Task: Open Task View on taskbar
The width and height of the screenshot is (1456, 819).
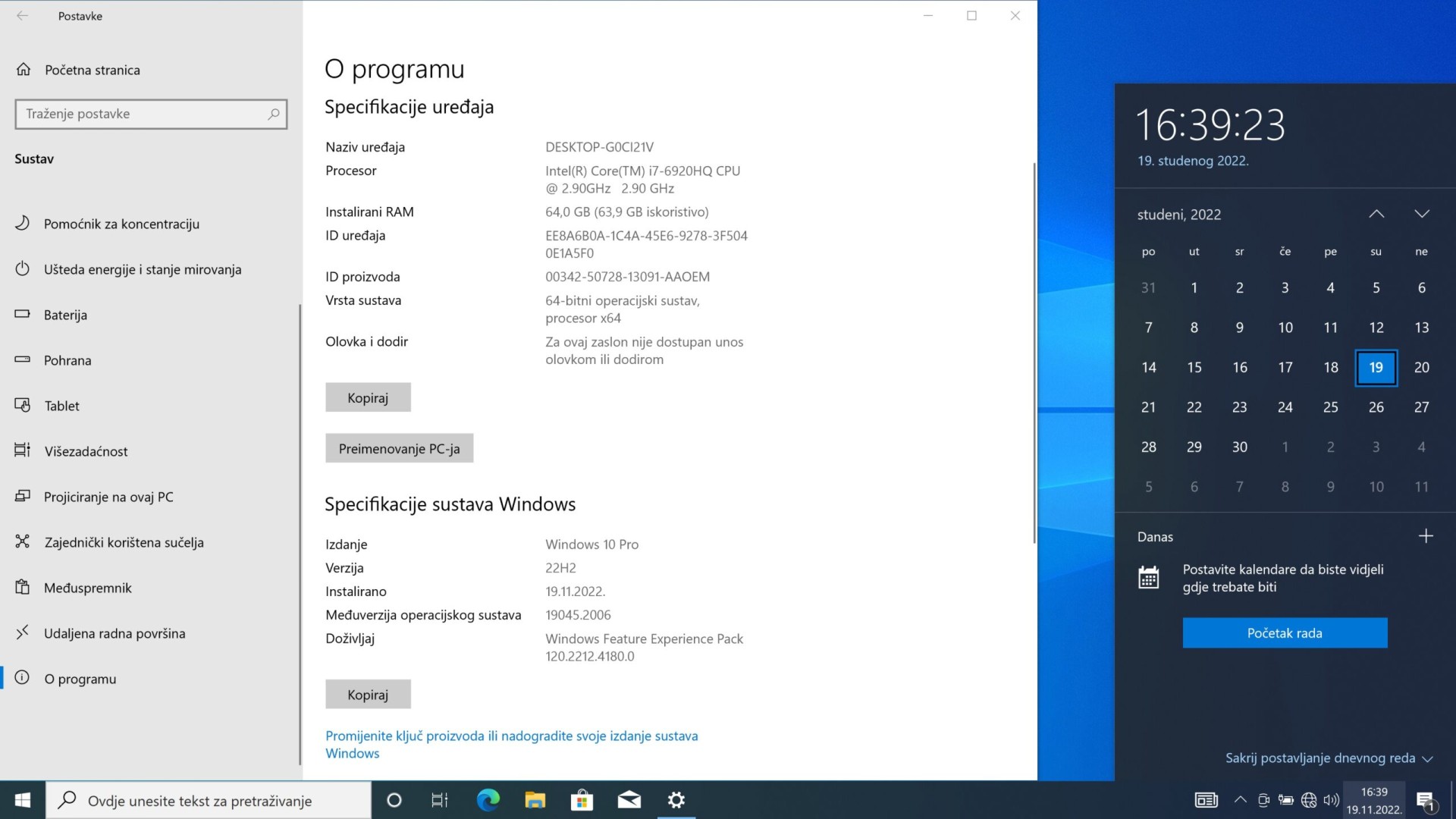Action: pos(440,800)
